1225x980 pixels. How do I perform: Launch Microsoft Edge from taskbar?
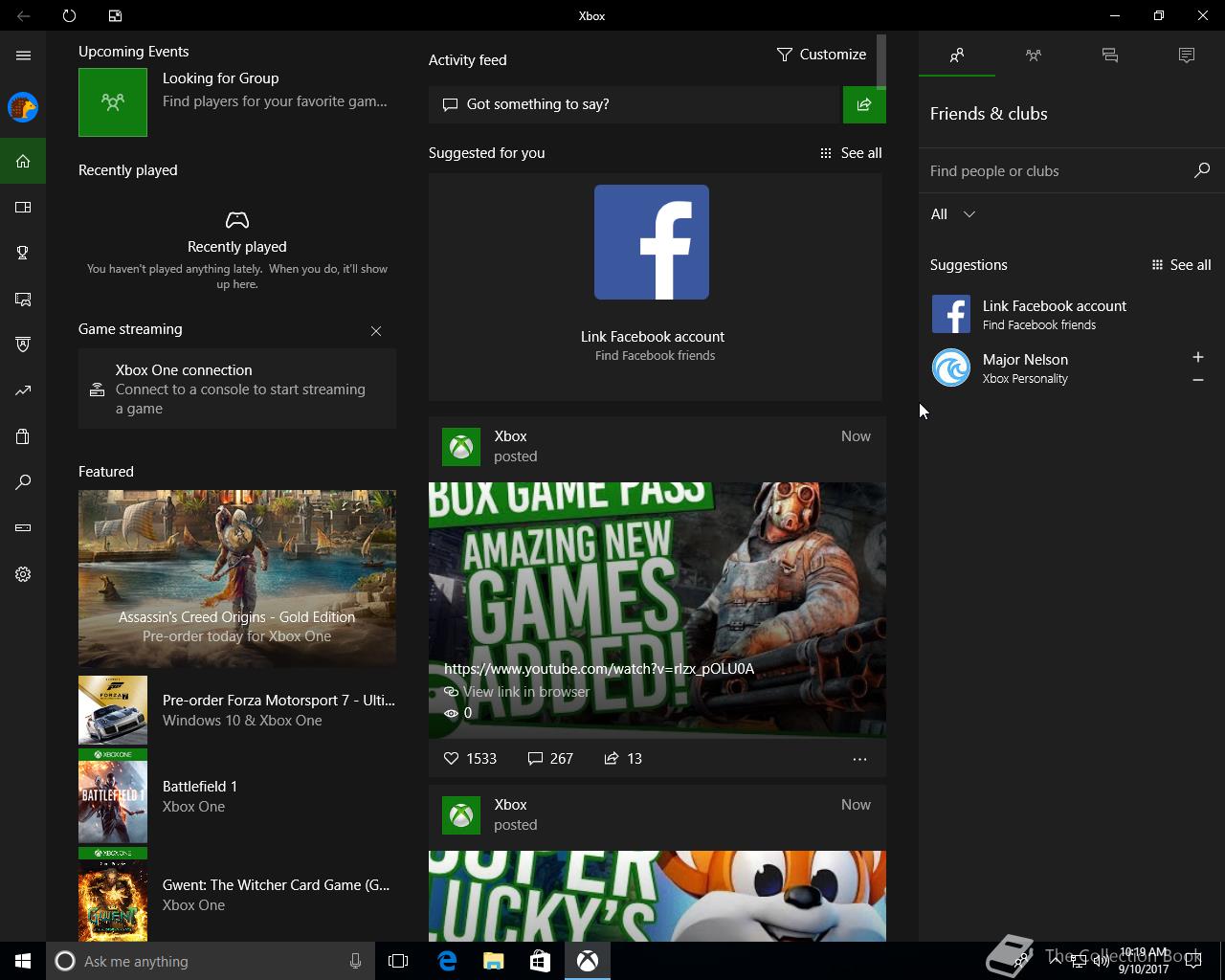click(447, 961)
